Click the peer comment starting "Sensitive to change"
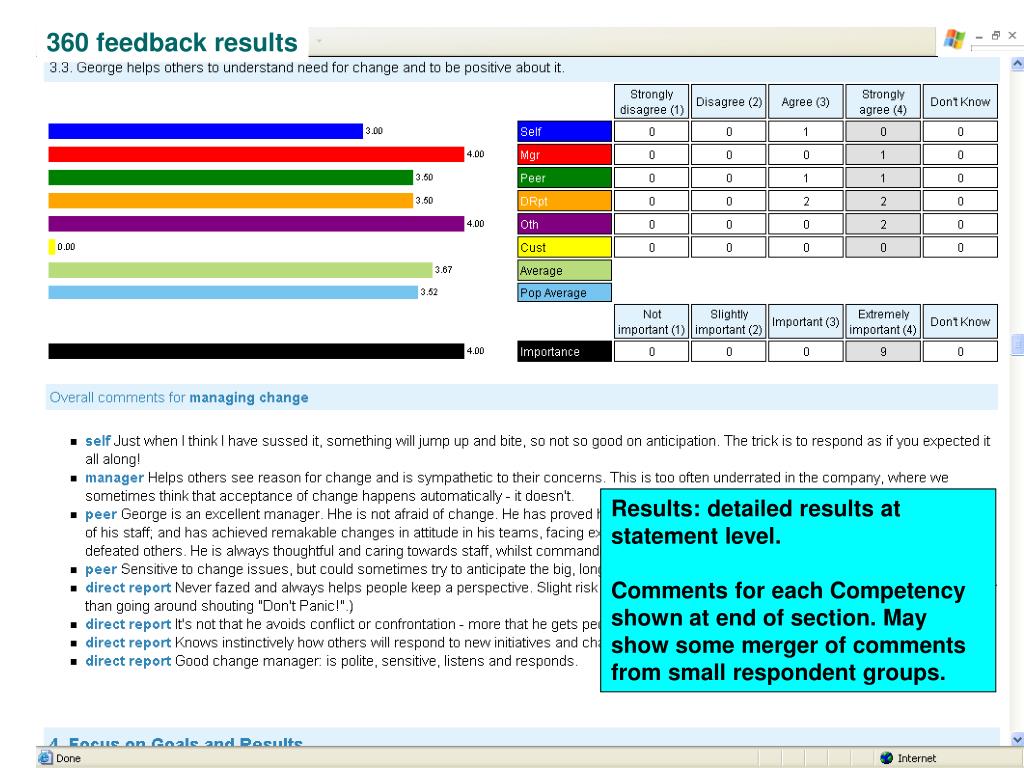This screenshot has height=768, width=1024. [342, 569]
